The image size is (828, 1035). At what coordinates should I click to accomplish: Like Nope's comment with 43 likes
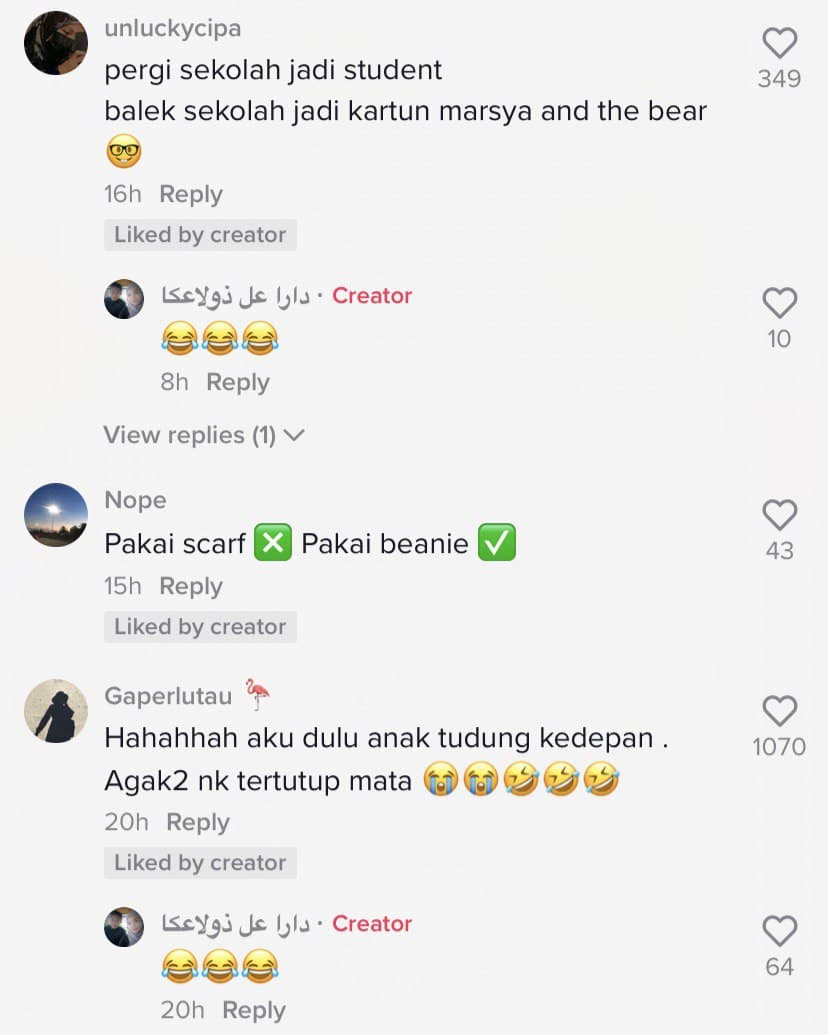[x=780, y=515]
